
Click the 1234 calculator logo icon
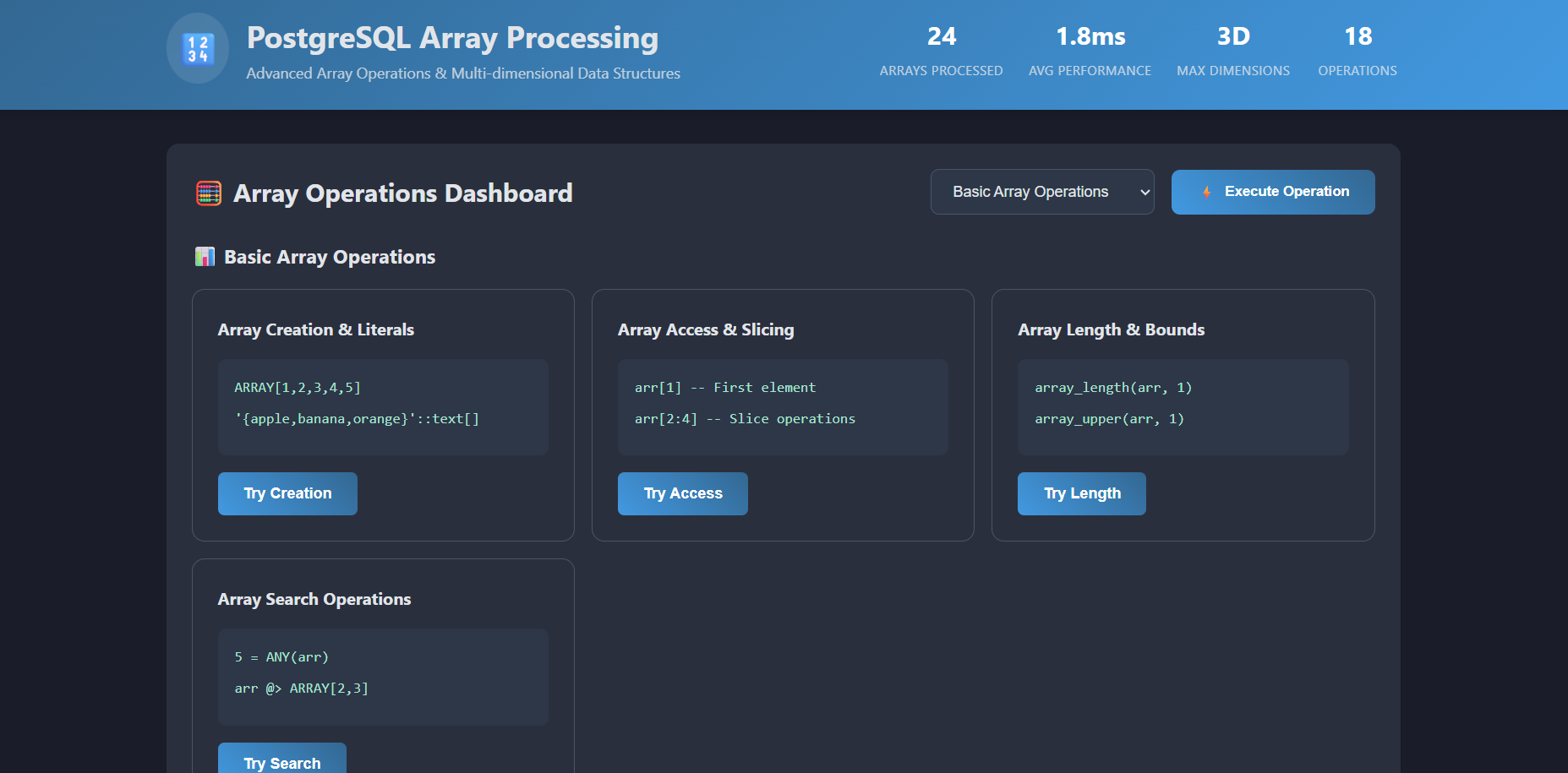[197, 49]
